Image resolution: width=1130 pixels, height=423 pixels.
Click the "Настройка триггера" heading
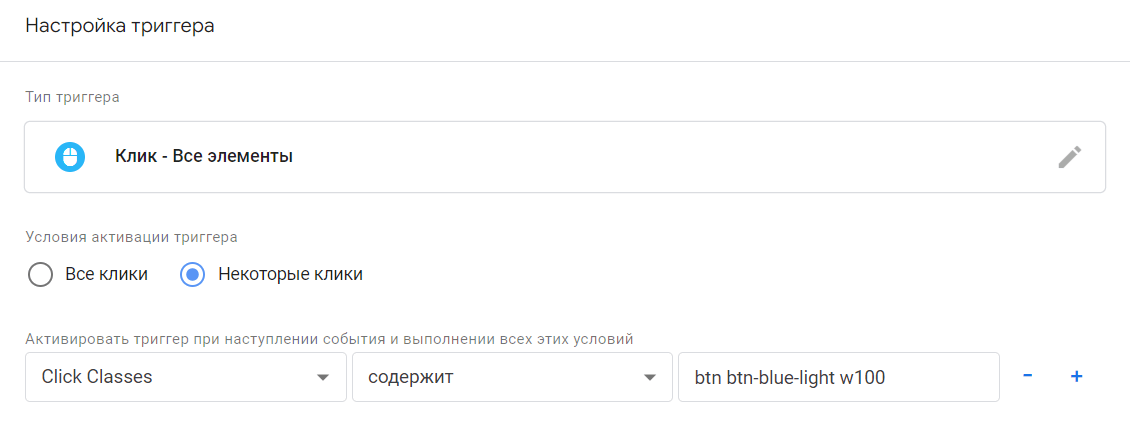point(120,27)
